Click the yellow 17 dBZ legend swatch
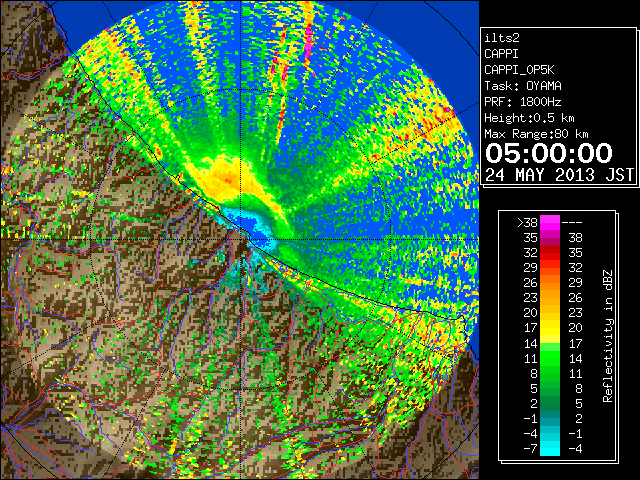 click(x=550, y=328)
